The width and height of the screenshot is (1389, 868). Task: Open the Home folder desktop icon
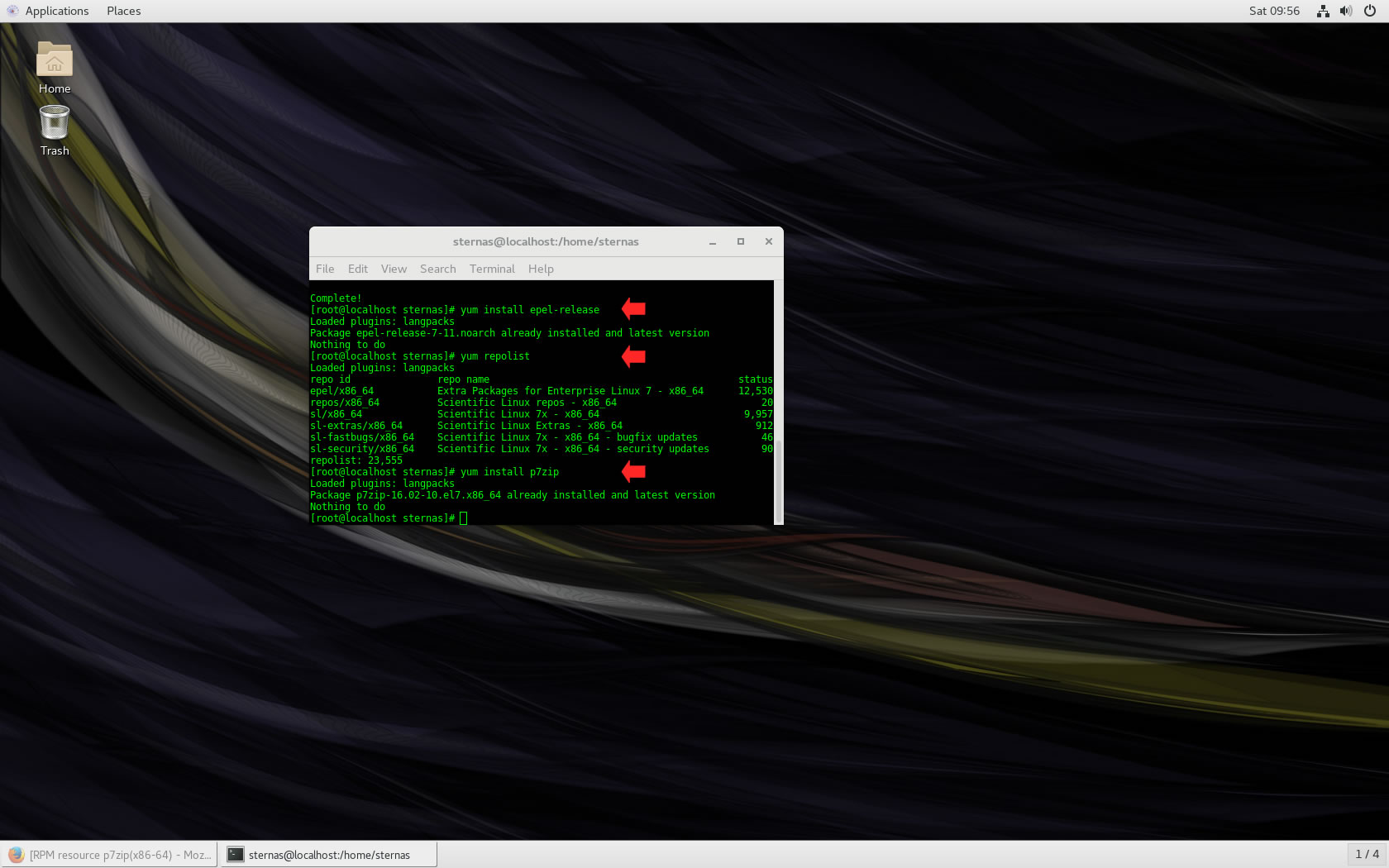[55, 67]
